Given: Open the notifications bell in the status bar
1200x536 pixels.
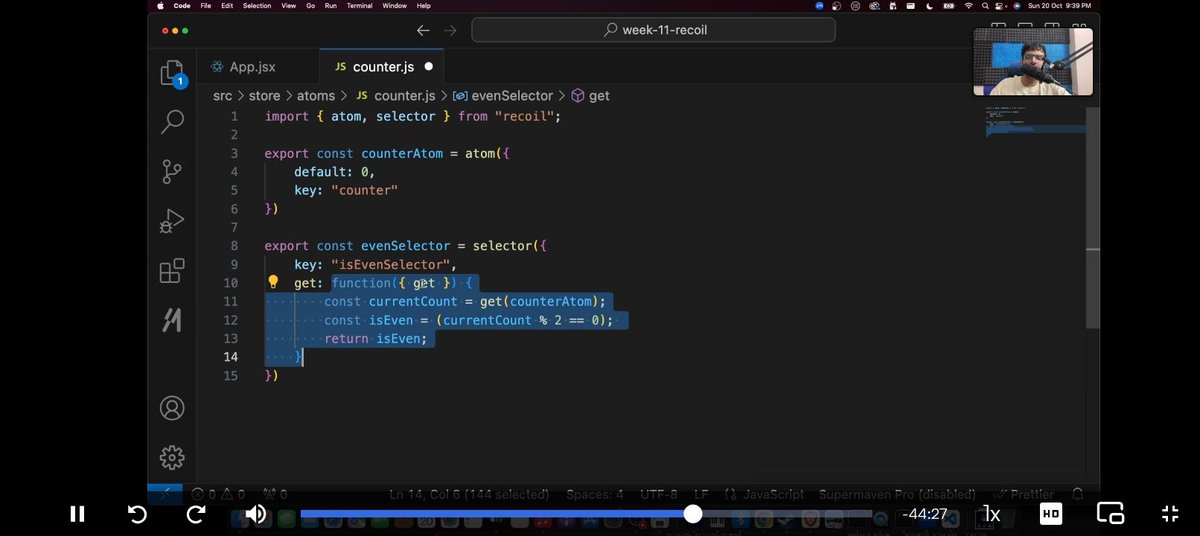Looking at the screenshot, I should pyautogui.click(x=1077, y=494).
